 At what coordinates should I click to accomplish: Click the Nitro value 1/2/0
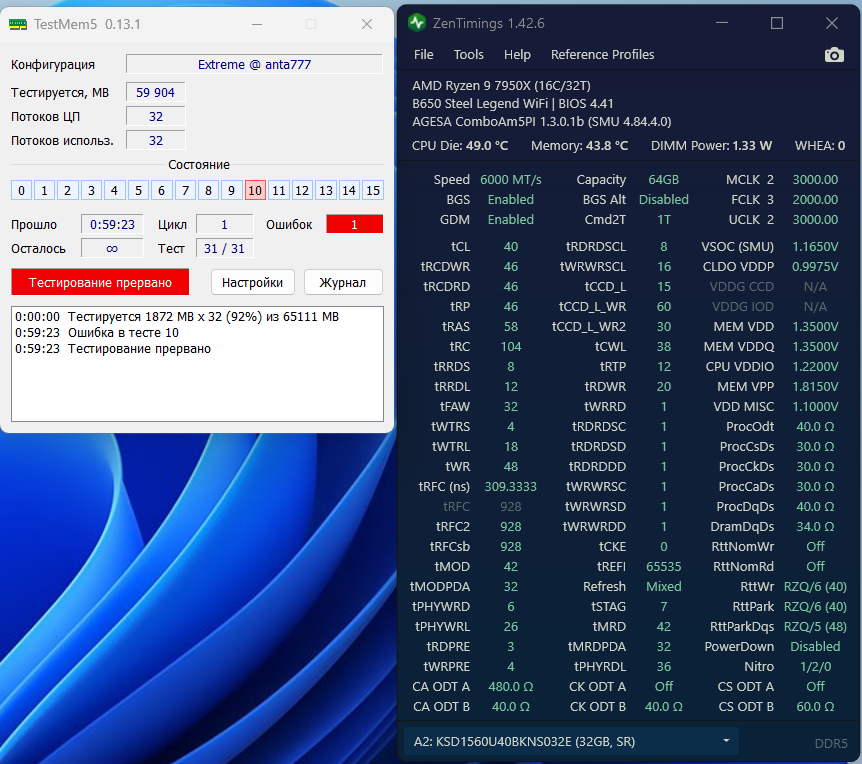(815, 667)
